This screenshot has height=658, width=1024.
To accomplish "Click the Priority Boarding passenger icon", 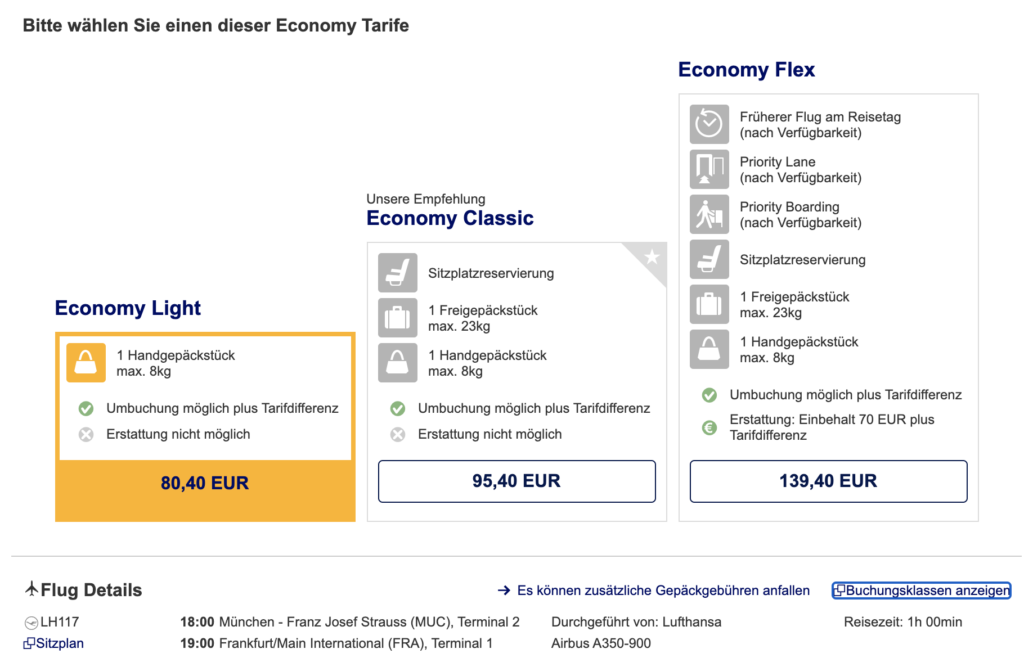I will pyautogui.click(x=709, y=214).
